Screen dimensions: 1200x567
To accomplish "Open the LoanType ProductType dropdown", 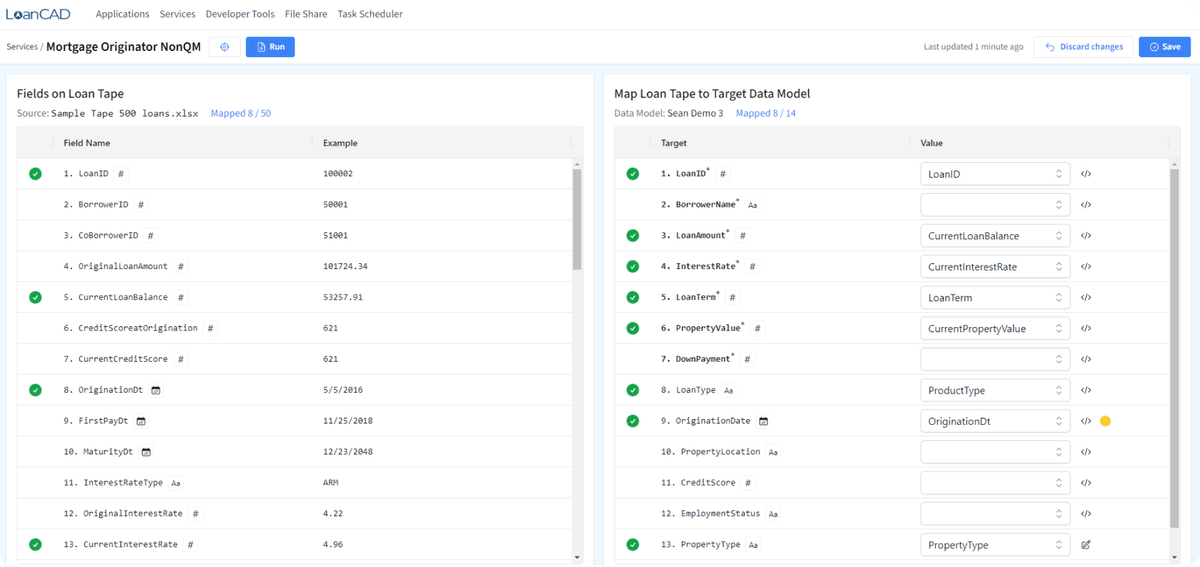I will pyautogui.click(x=994, y=390).
